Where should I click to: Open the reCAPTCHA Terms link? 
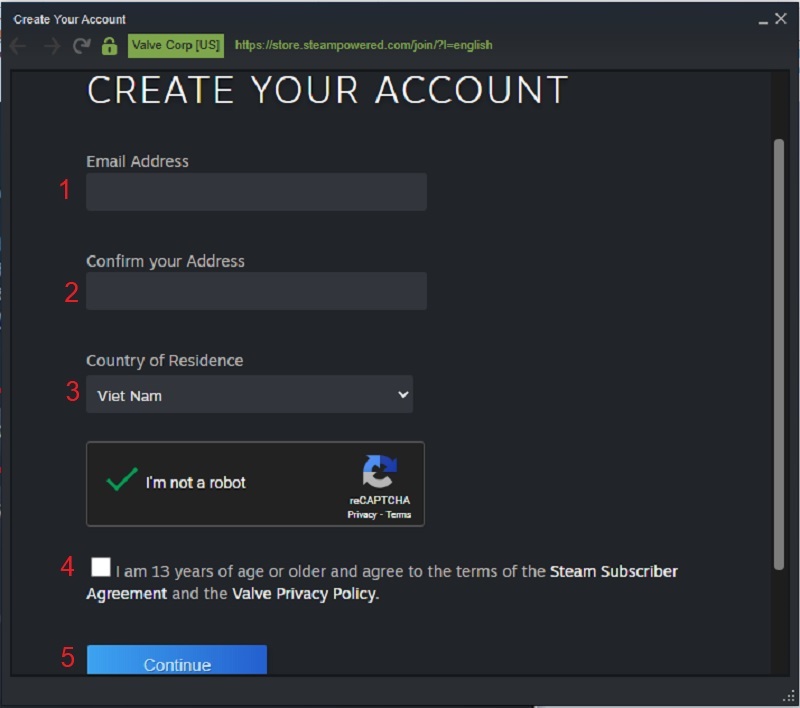click(398, 515)
